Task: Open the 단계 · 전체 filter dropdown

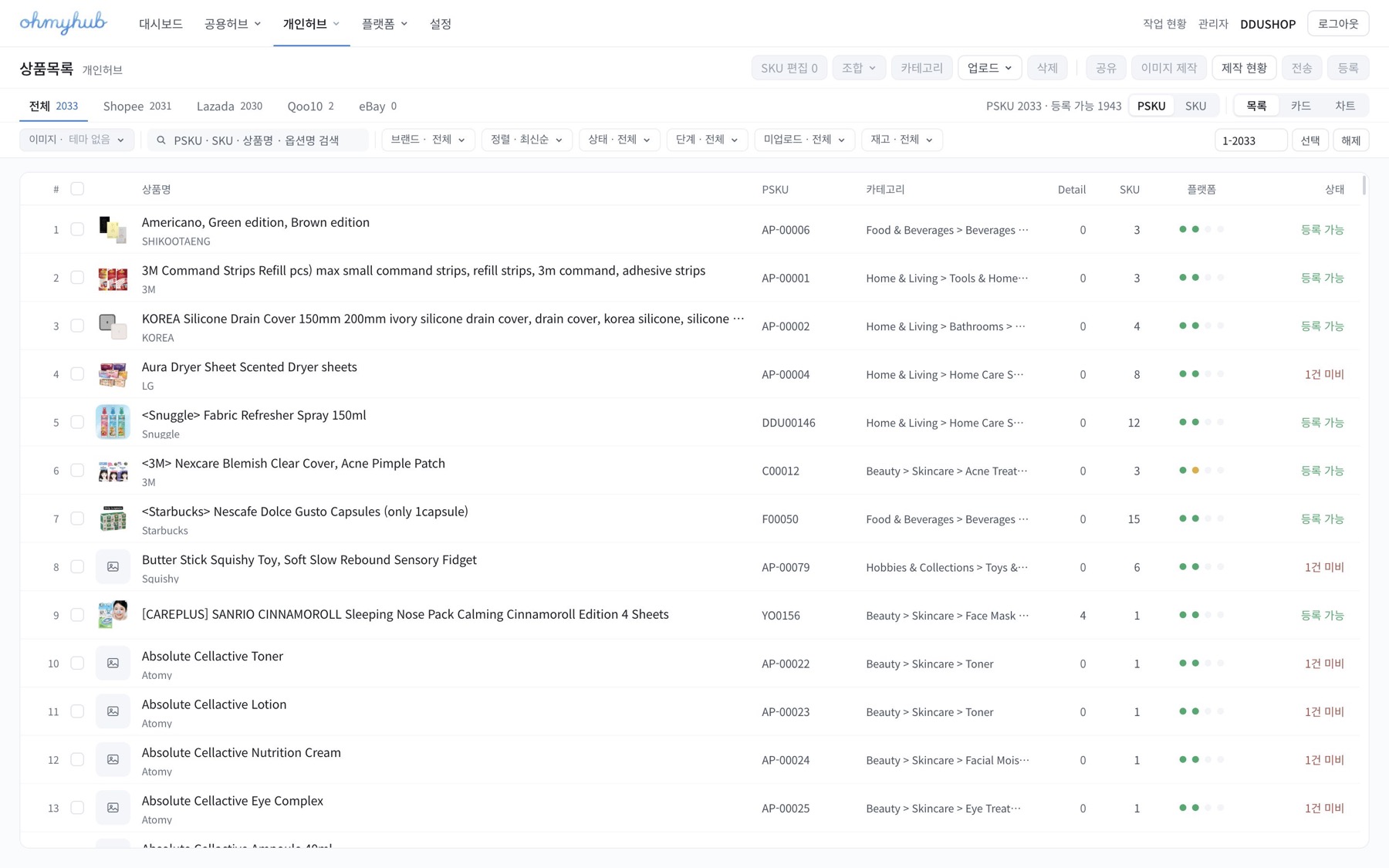Action: coord(707,140)
